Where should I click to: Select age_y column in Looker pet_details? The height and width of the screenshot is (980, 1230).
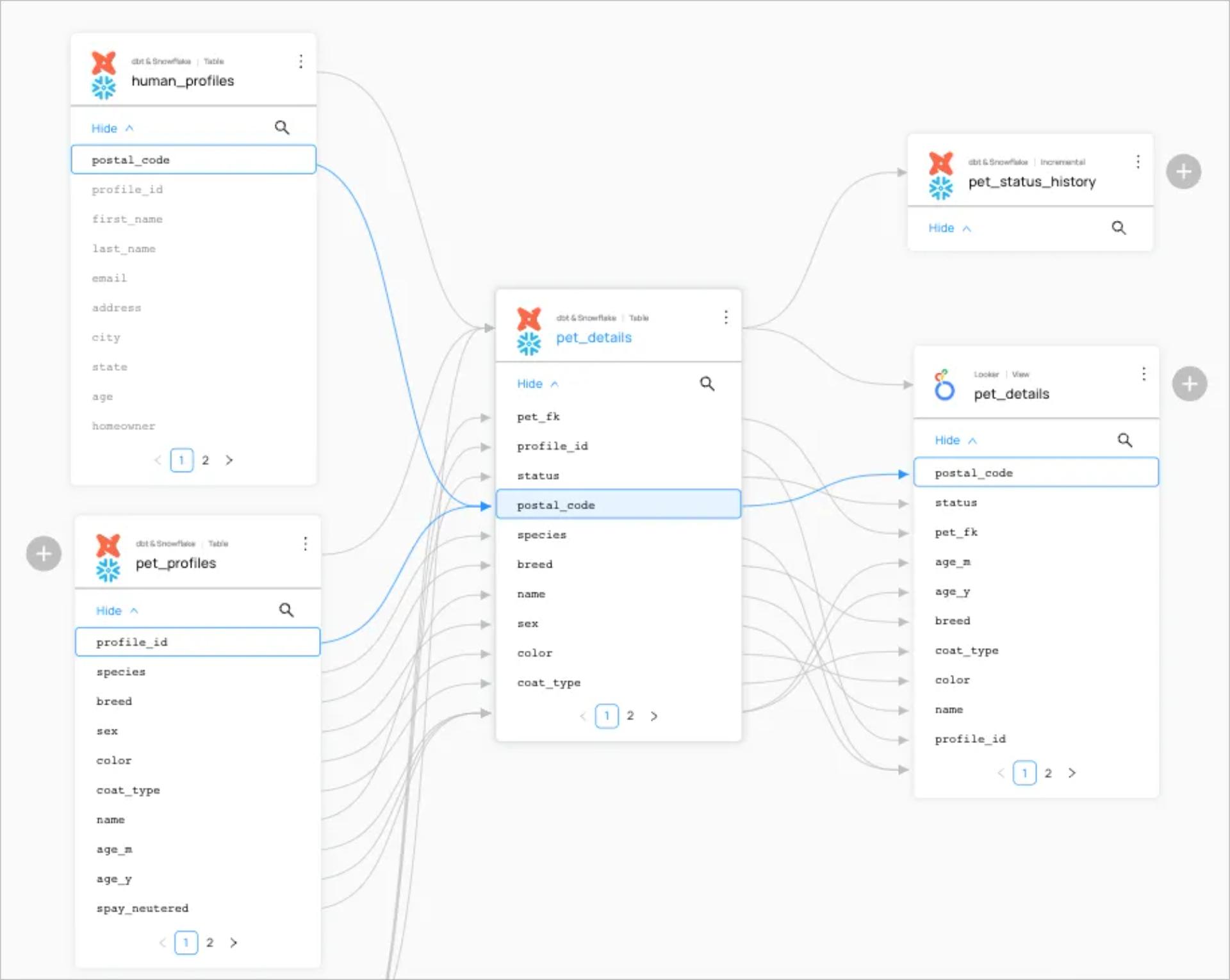[x=1036, y=591]
